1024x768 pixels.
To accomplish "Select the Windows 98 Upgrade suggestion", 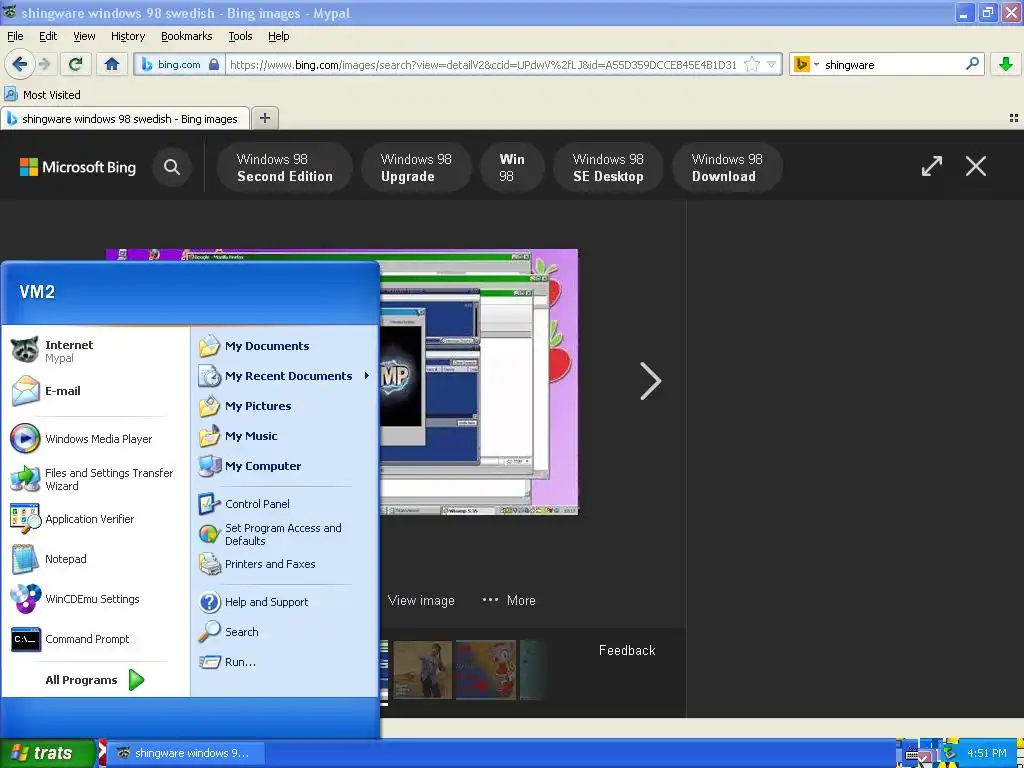I will pos(416,167).
